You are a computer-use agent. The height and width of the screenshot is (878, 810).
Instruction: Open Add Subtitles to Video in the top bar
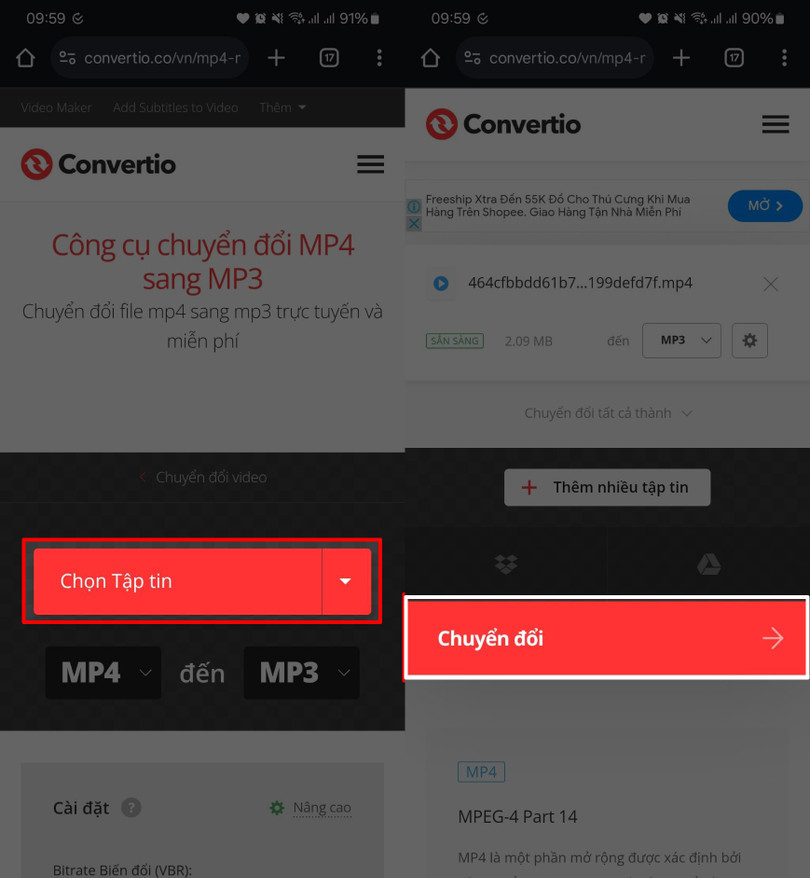coord(176,108)
